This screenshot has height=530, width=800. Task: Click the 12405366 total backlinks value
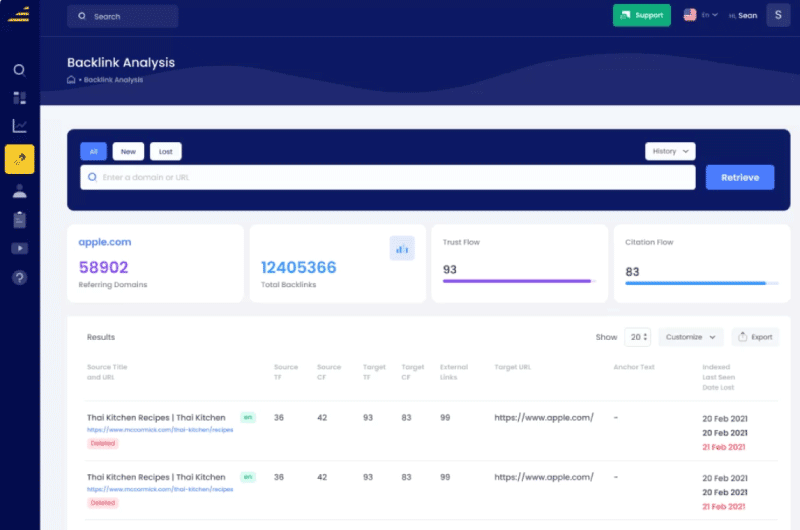(298, 267)
